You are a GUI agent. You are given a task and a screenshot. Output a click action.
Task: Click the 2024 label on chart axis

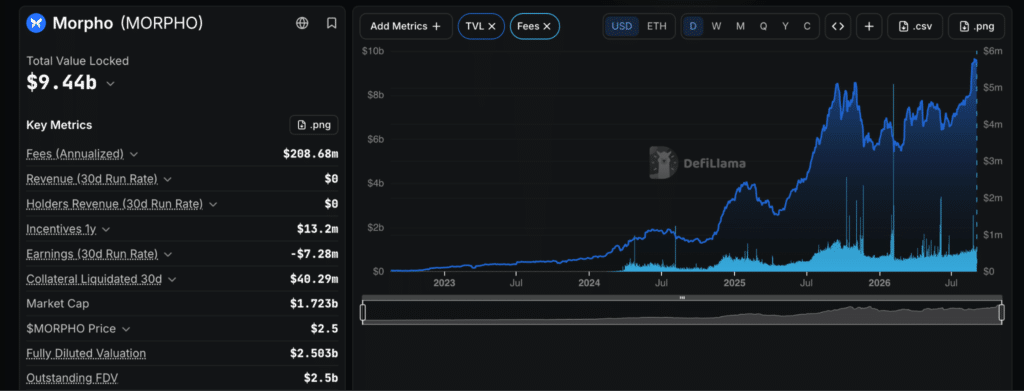(x=589, y=283)
